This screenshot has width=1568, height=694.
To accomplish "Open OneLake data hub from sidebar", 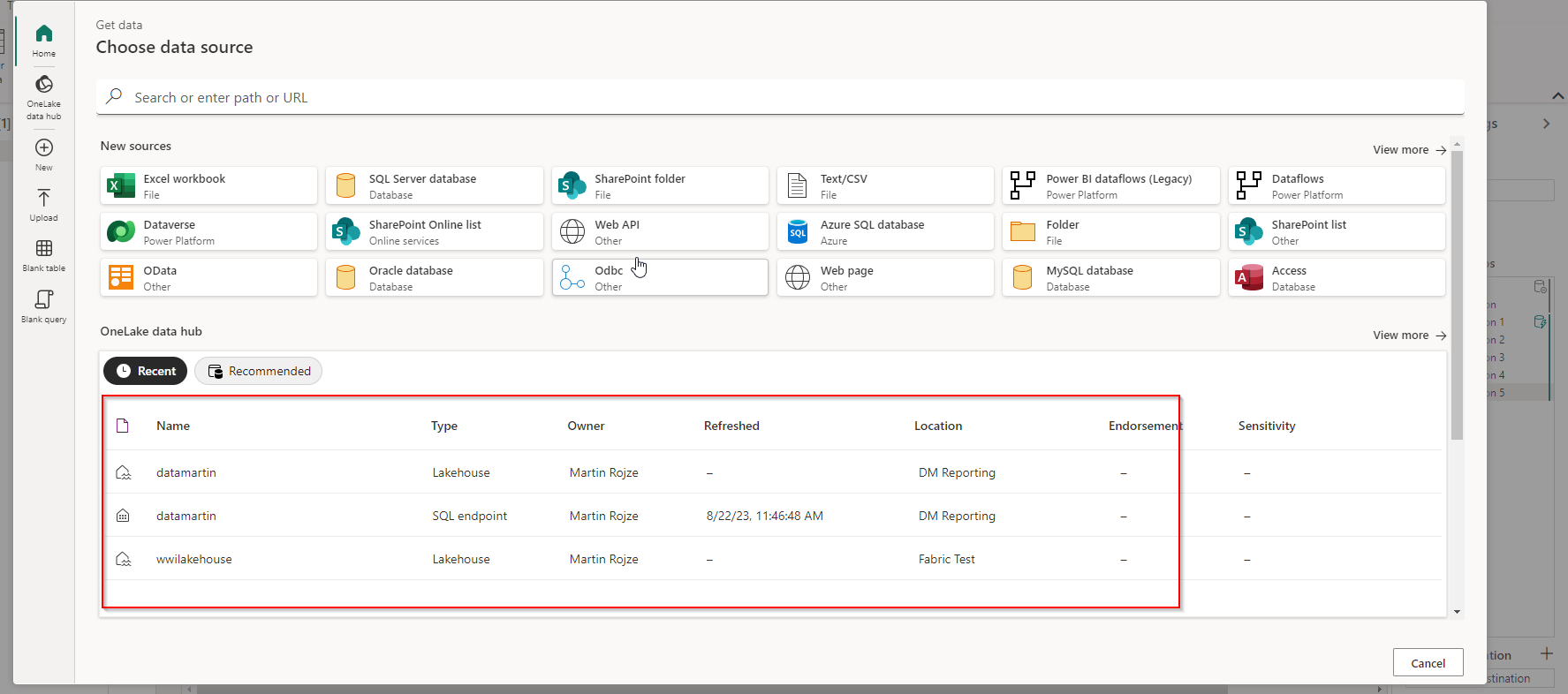I will (44, 97).
